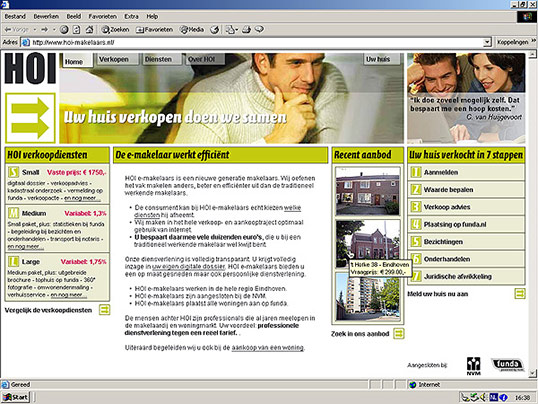Click the NVM logo
The image size is (538, 404).
(x=473, y=366)
